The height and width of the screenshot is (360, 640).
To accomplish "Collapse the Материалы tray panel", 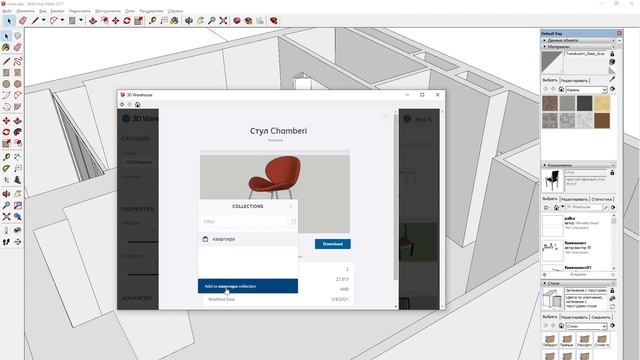I will 578,47.
